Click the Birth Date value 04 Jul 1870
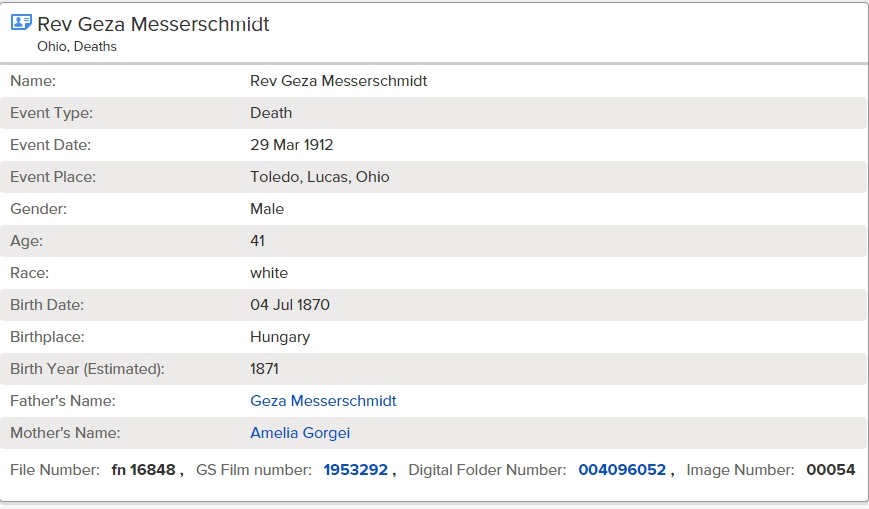This screenshot has width=869, height=509. 290,305
